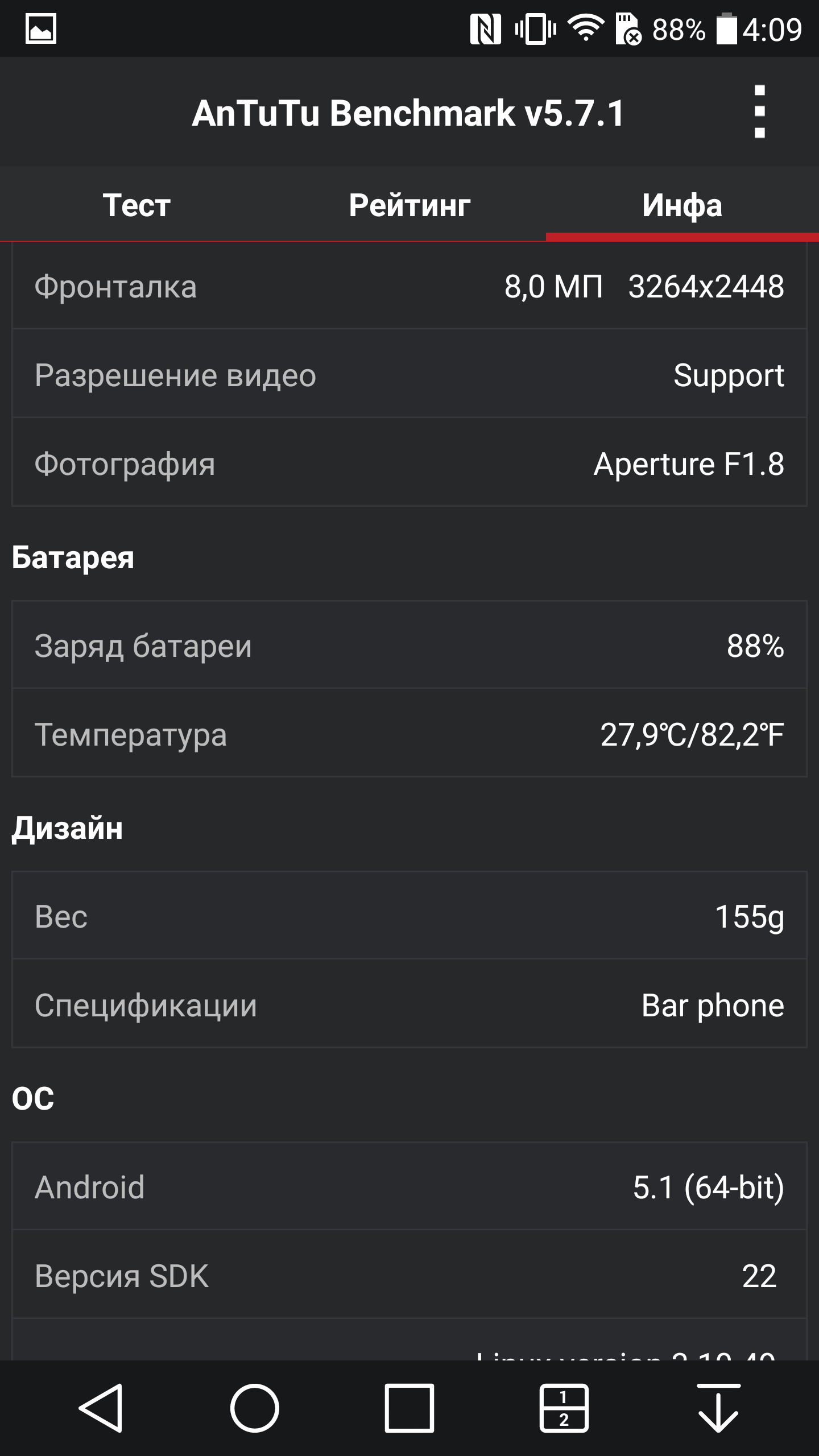Tap the Wi-Fi signal icon
819x1456 pixels.
(586, 28)
